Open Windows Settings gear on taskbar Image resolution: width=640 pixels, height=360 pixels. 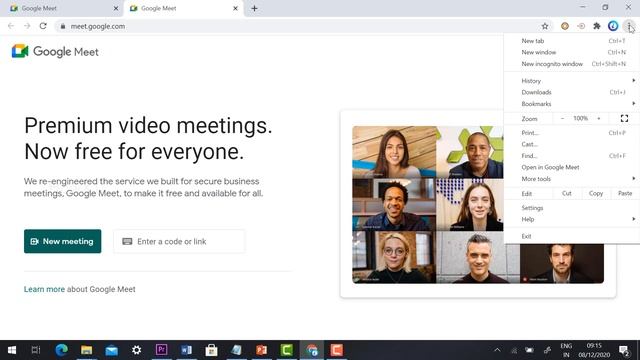(x=136, y=350)
